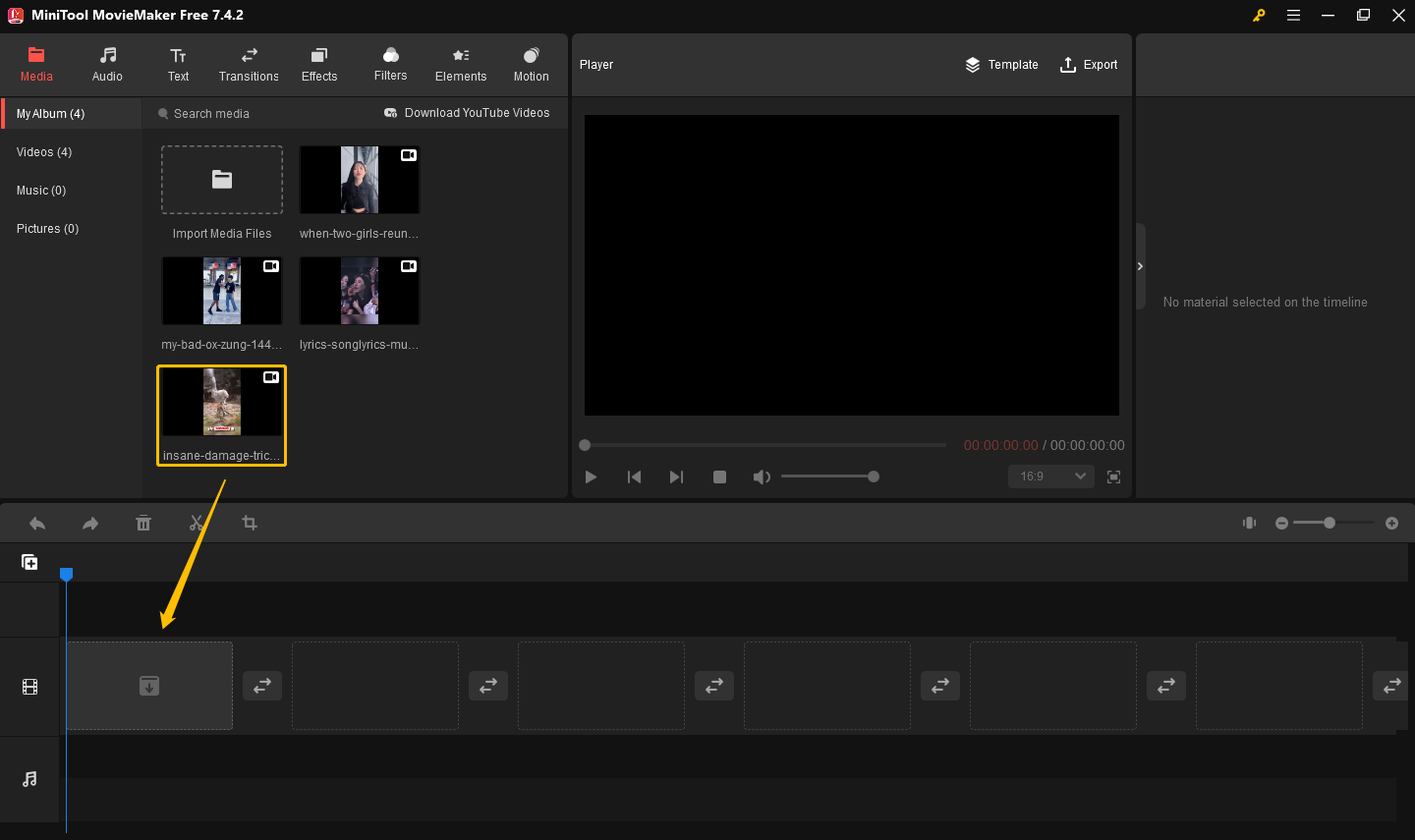Click the blue timeline playhead marker
Screen dimensions: 1415x840
click(66, 574)
